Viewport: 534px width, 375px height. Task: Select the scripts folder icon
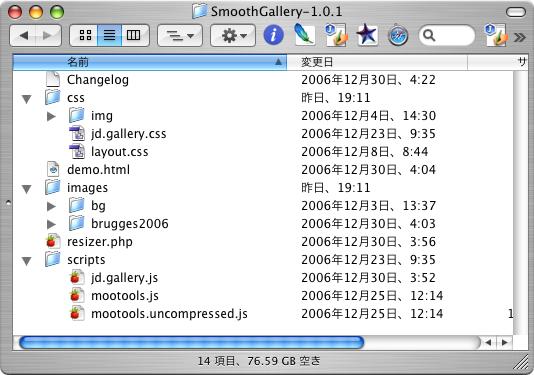tap(53, 260)
